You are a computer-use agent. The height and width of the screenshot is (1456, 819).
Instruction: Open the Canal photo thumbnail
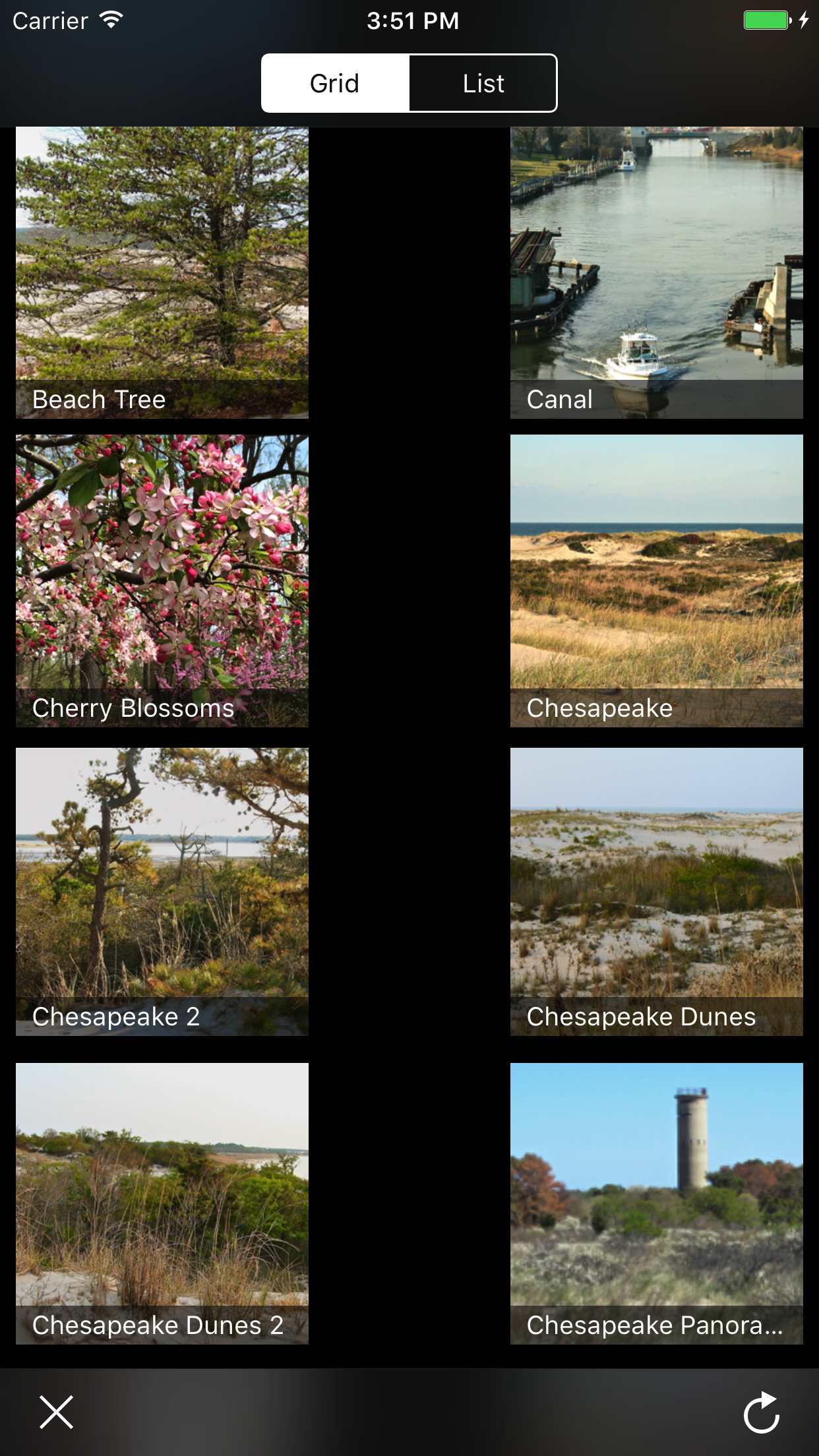tap(657, 273)
